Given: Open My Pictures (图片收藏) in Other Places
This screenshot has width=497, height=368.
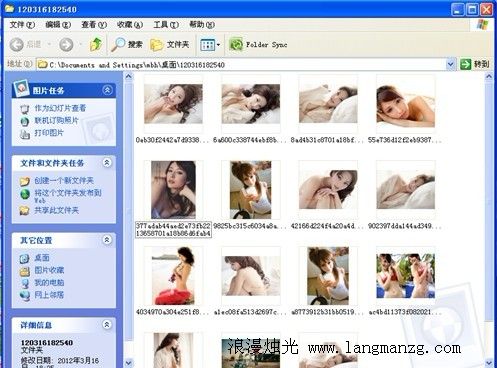Looking at the screenshot, I should click(49, 270).
